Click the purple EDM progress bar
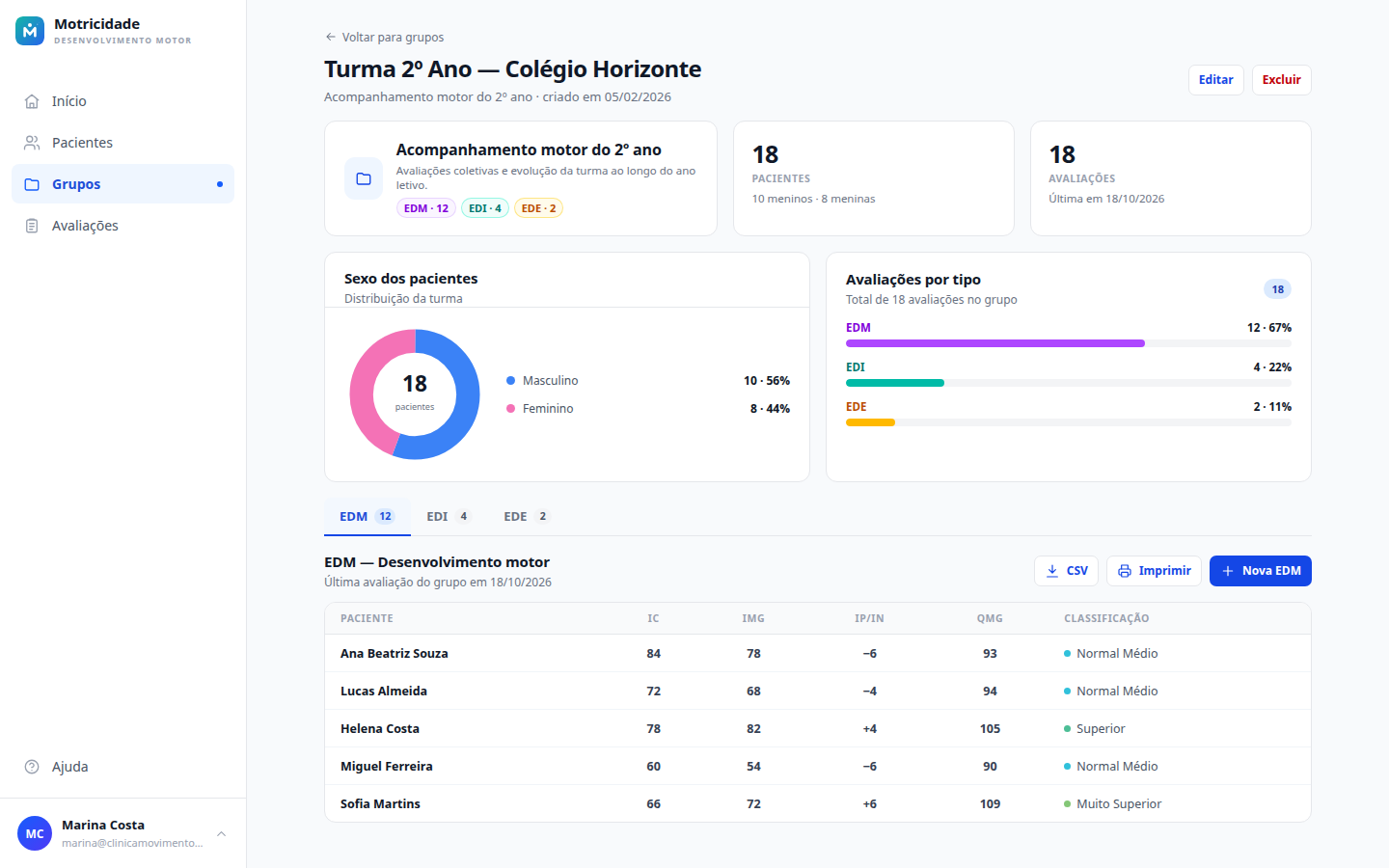 [995, 343]
